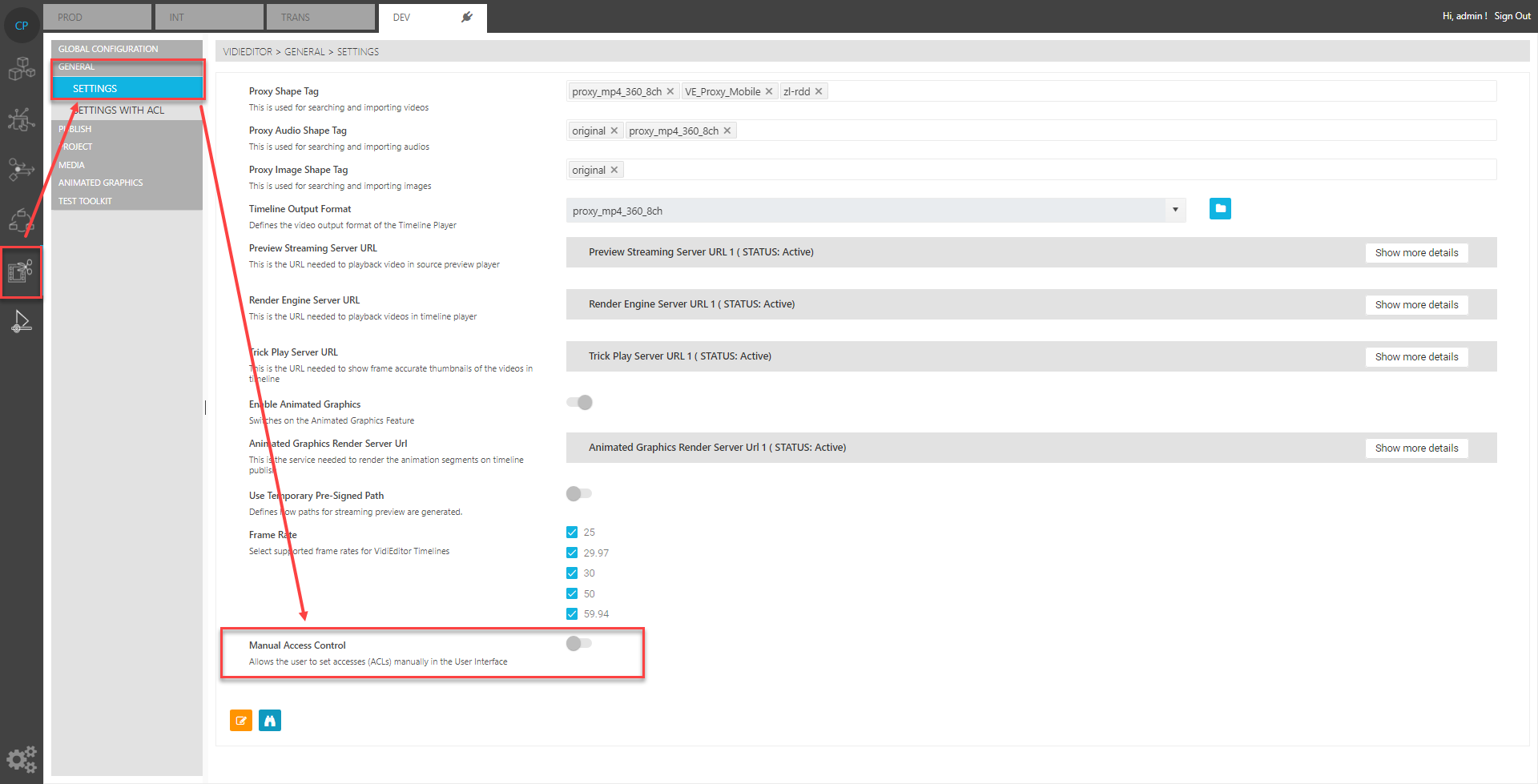The image size is (1538, 784).
Task: Open the VidiEditor module icon in sidebar
Action: tap(22, 272)
